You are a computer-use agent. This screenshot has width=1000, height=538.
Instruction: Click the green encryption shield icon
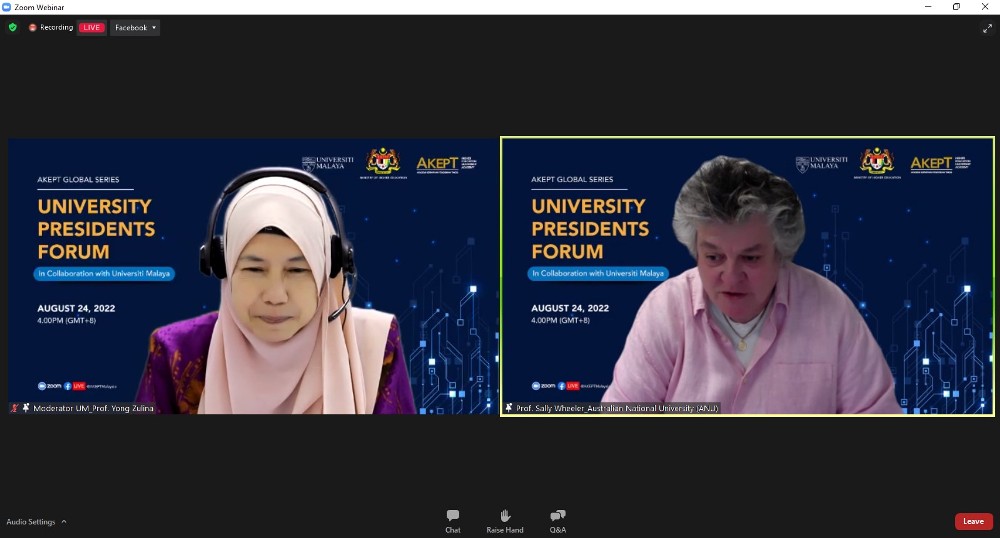pyautogui.click(x=13, y=28)
